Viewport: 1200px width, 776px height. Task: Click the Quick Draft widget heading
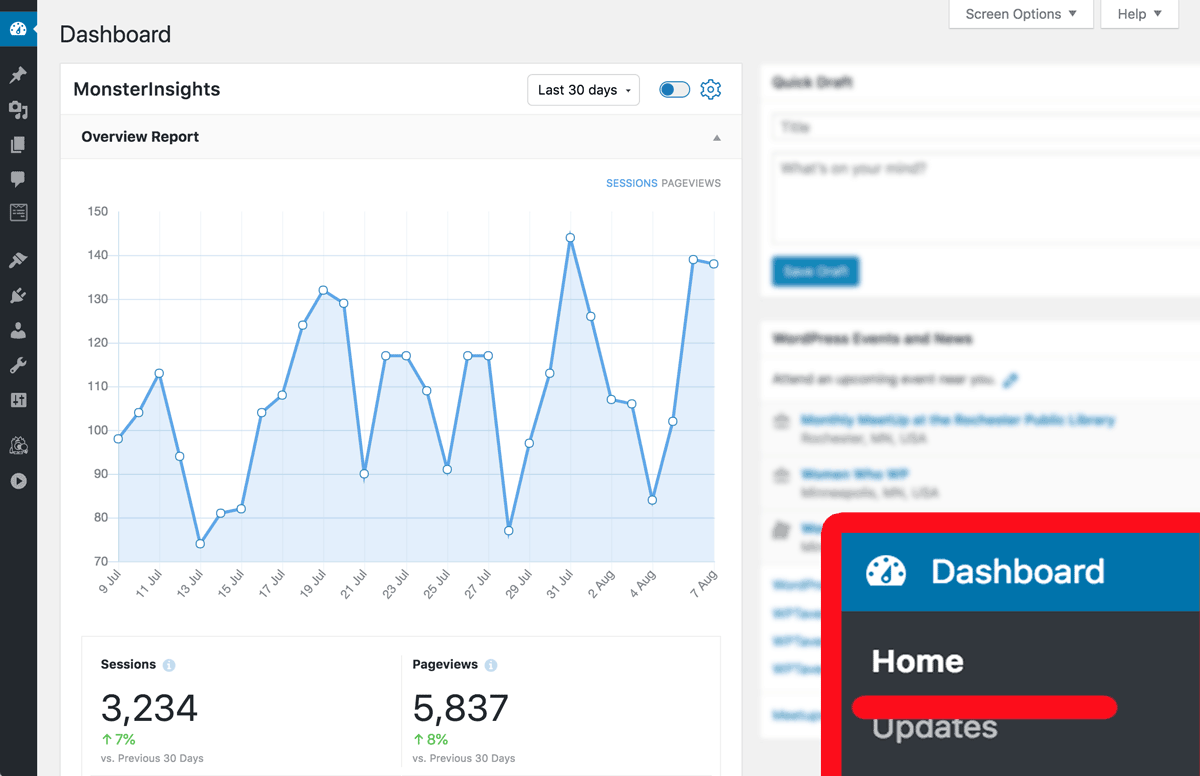click(812, 82)
